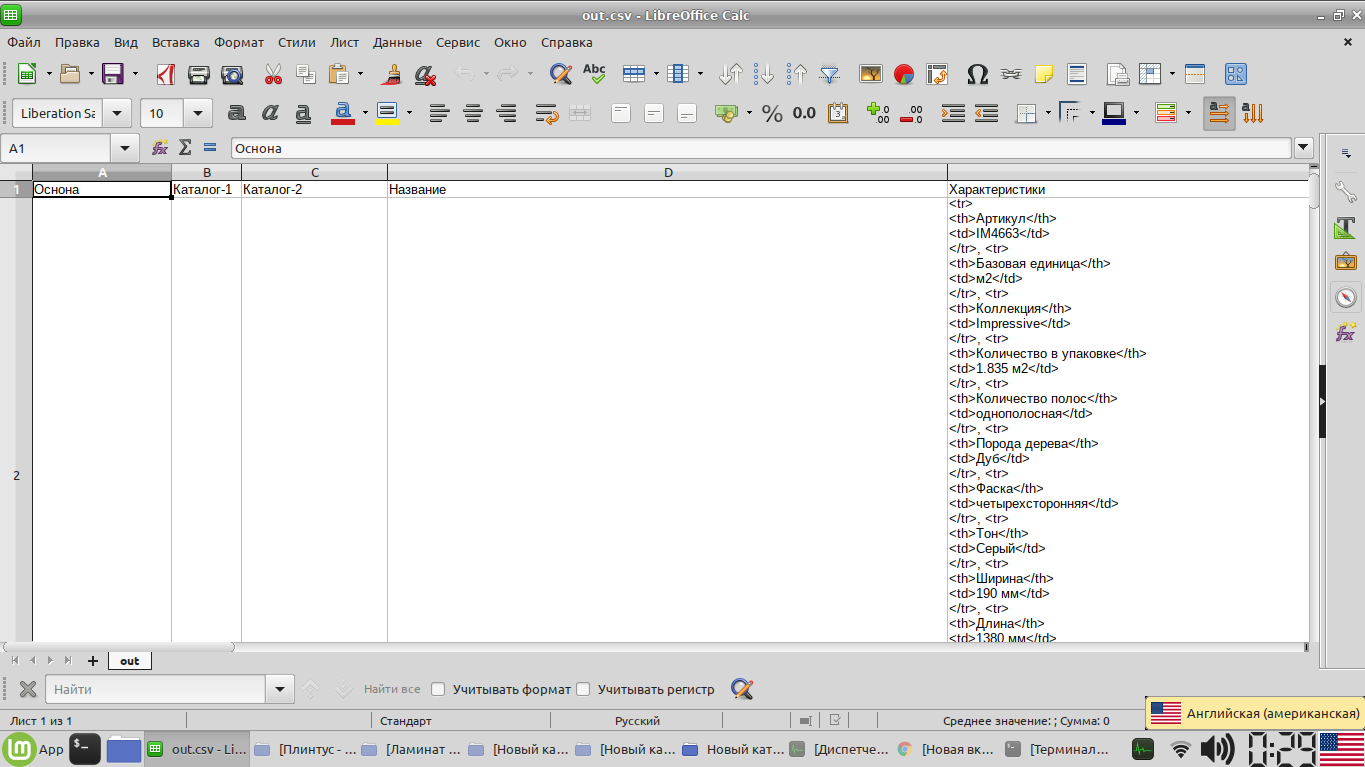Toggle Underline formatting
Screen dimensions: 1365x767
pos(303,113)
